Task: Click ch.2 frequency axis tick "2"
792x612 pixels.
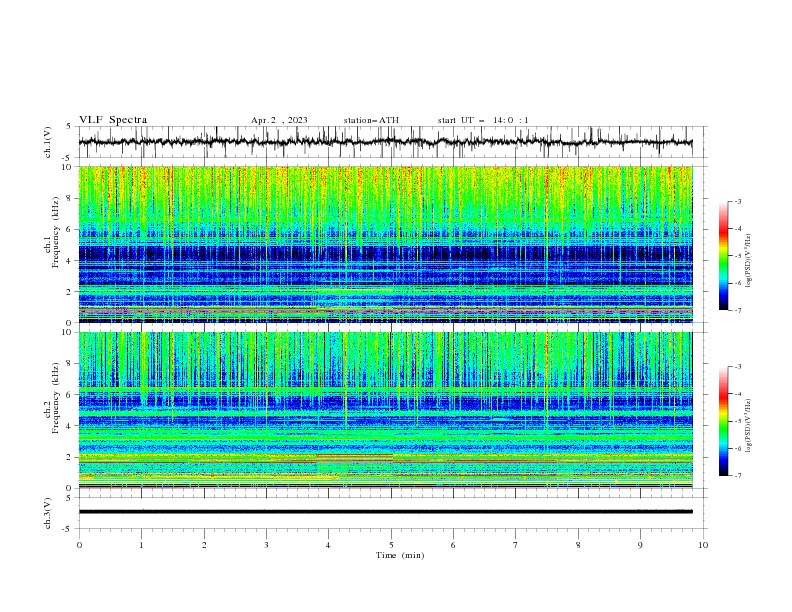Action: (69, 457)
